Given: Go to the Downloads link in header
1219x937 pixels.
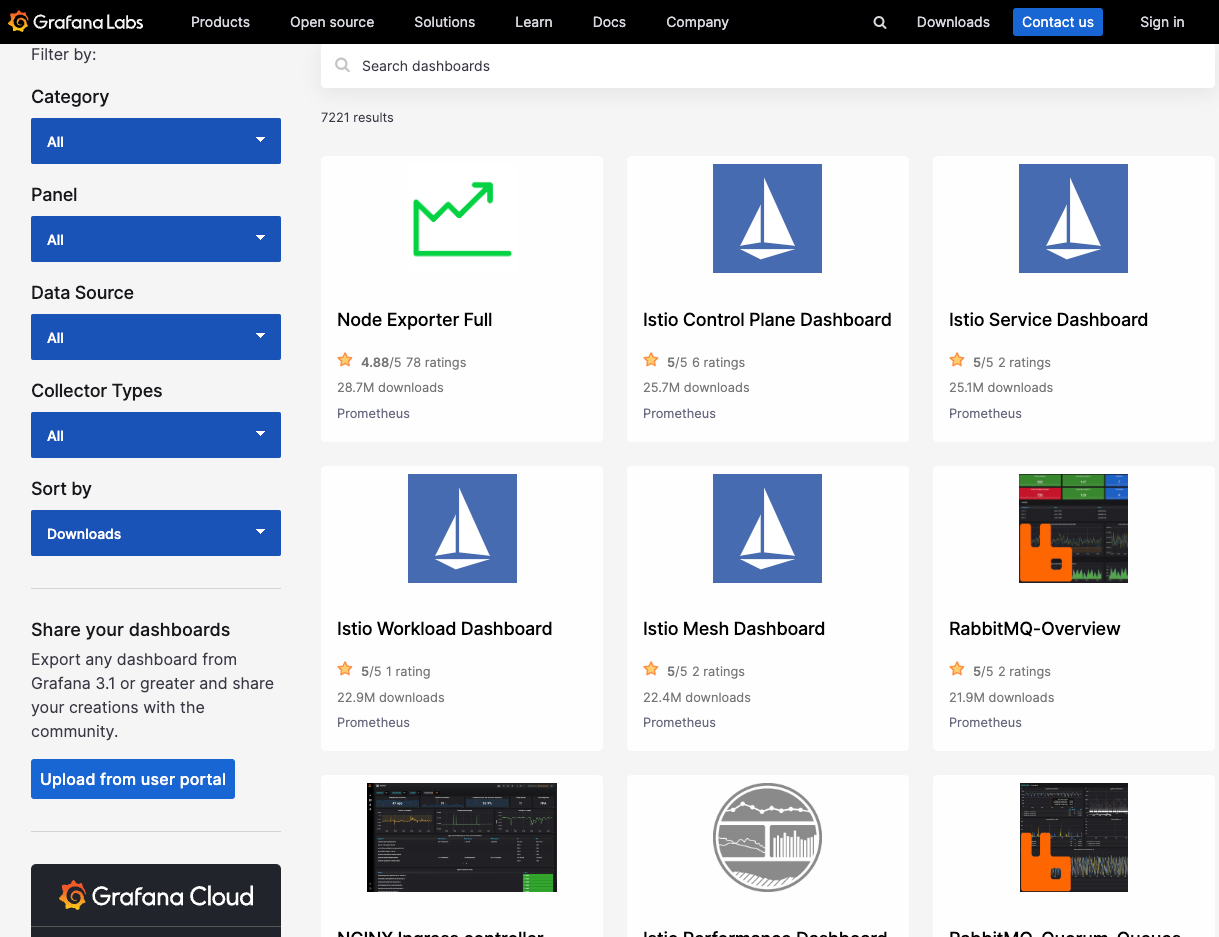Looking at the screenshot, I should tap(953, 22).
